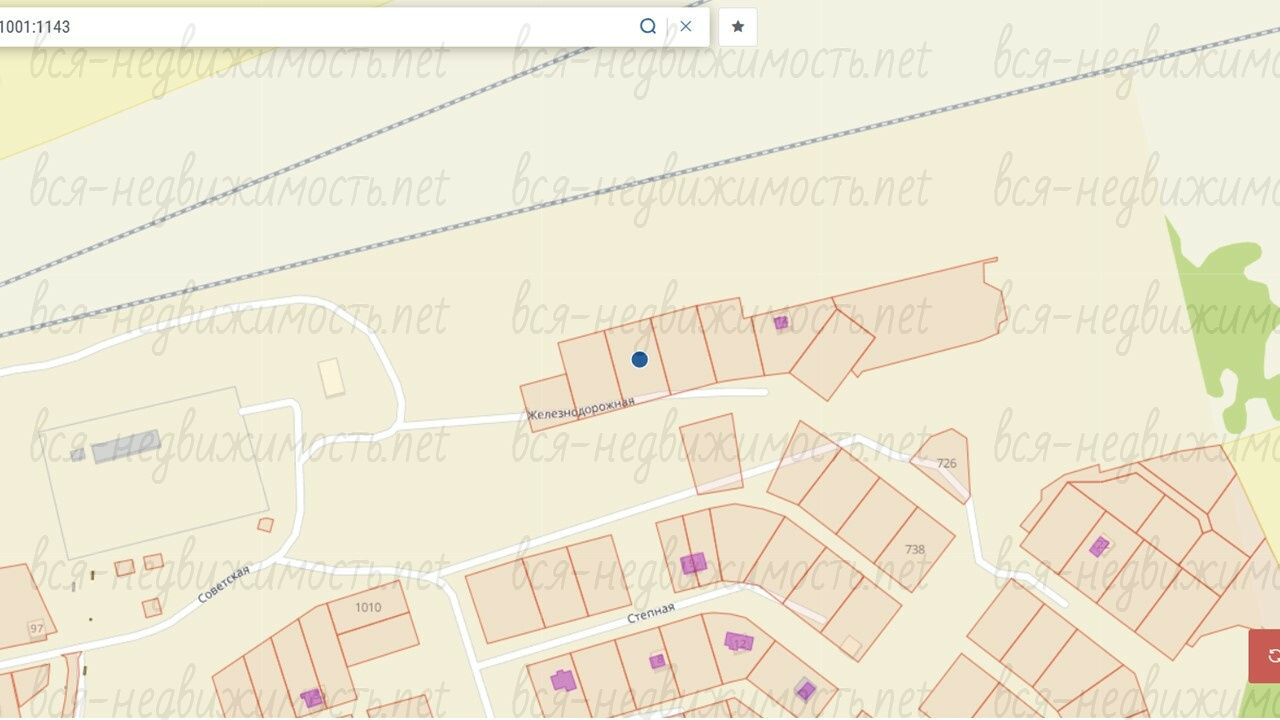Click the large gray building in the fenced lot
Image resolution: width=1280 pixels, height=720 pixels.
(126, 446)
